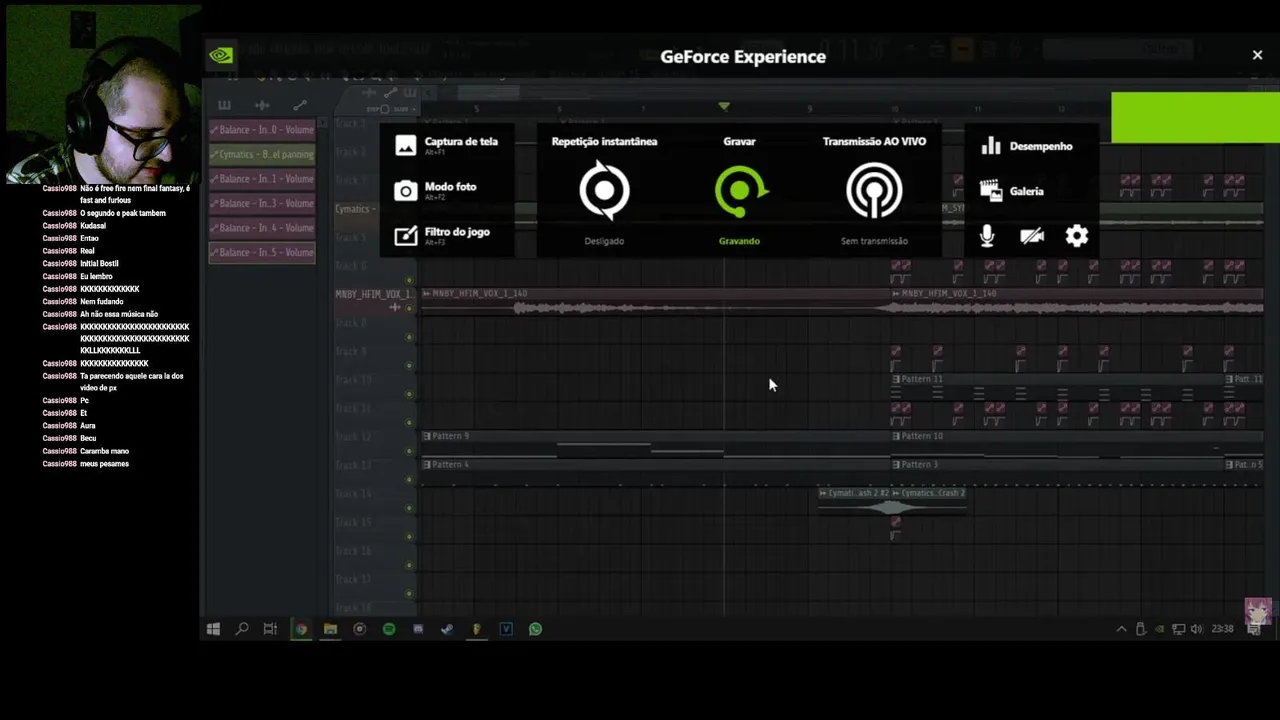Show piano patterns in FL Studio picker
1280x720 pixels.
pos(224,105)
